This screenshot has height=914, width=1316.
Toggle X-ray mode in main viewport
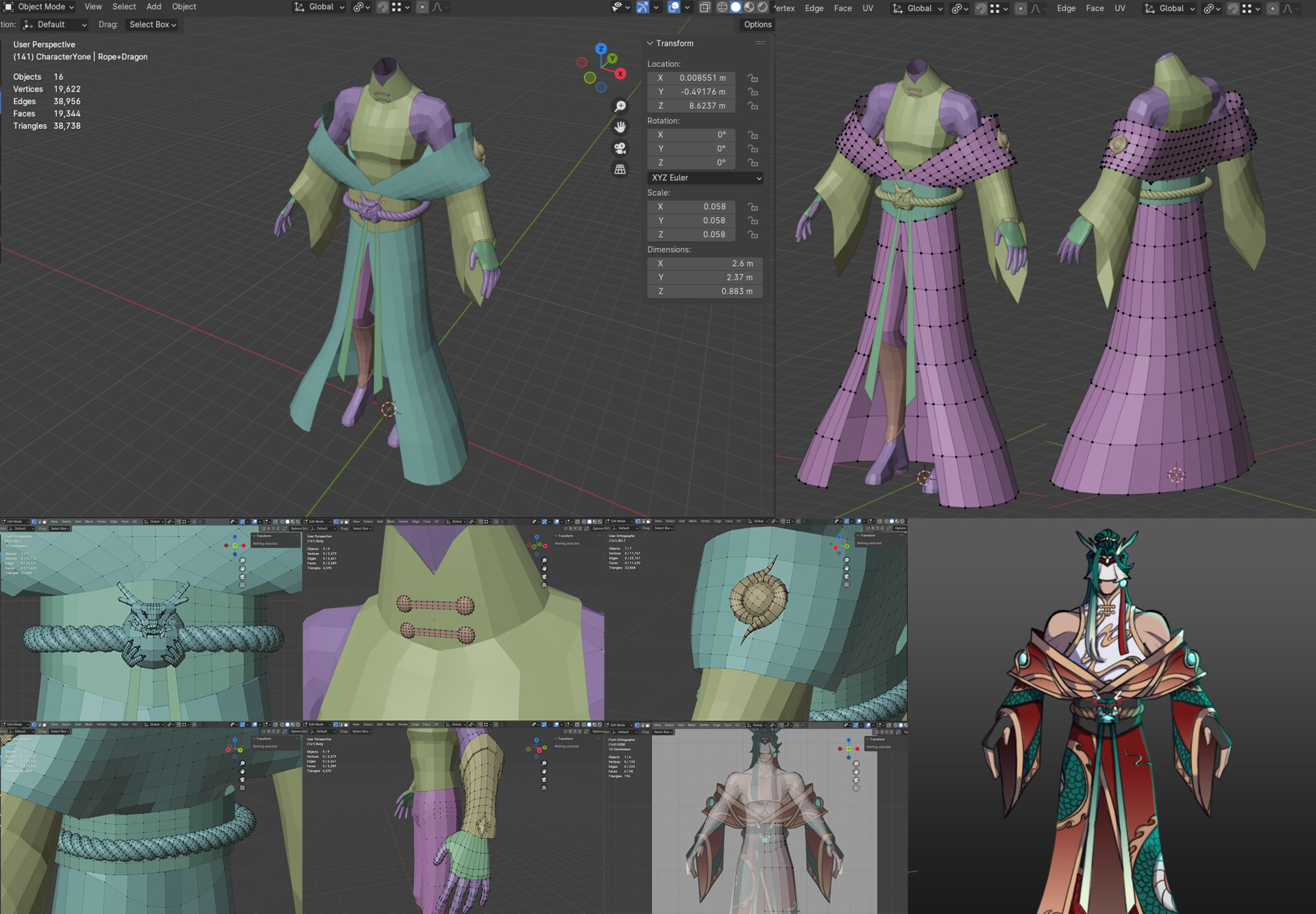705,7
